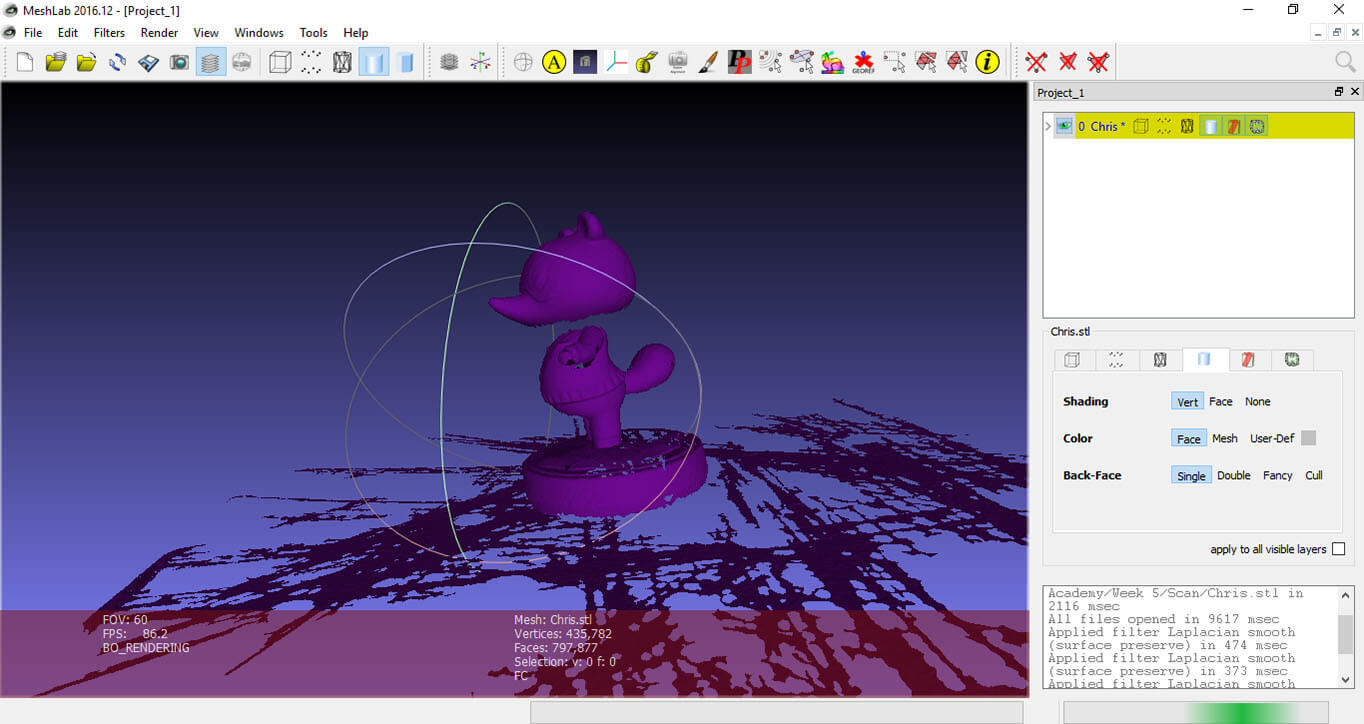The width and height of the screenshot is (1364, 724).
Task: Open the File menu
Action: (x=33, y=33)
